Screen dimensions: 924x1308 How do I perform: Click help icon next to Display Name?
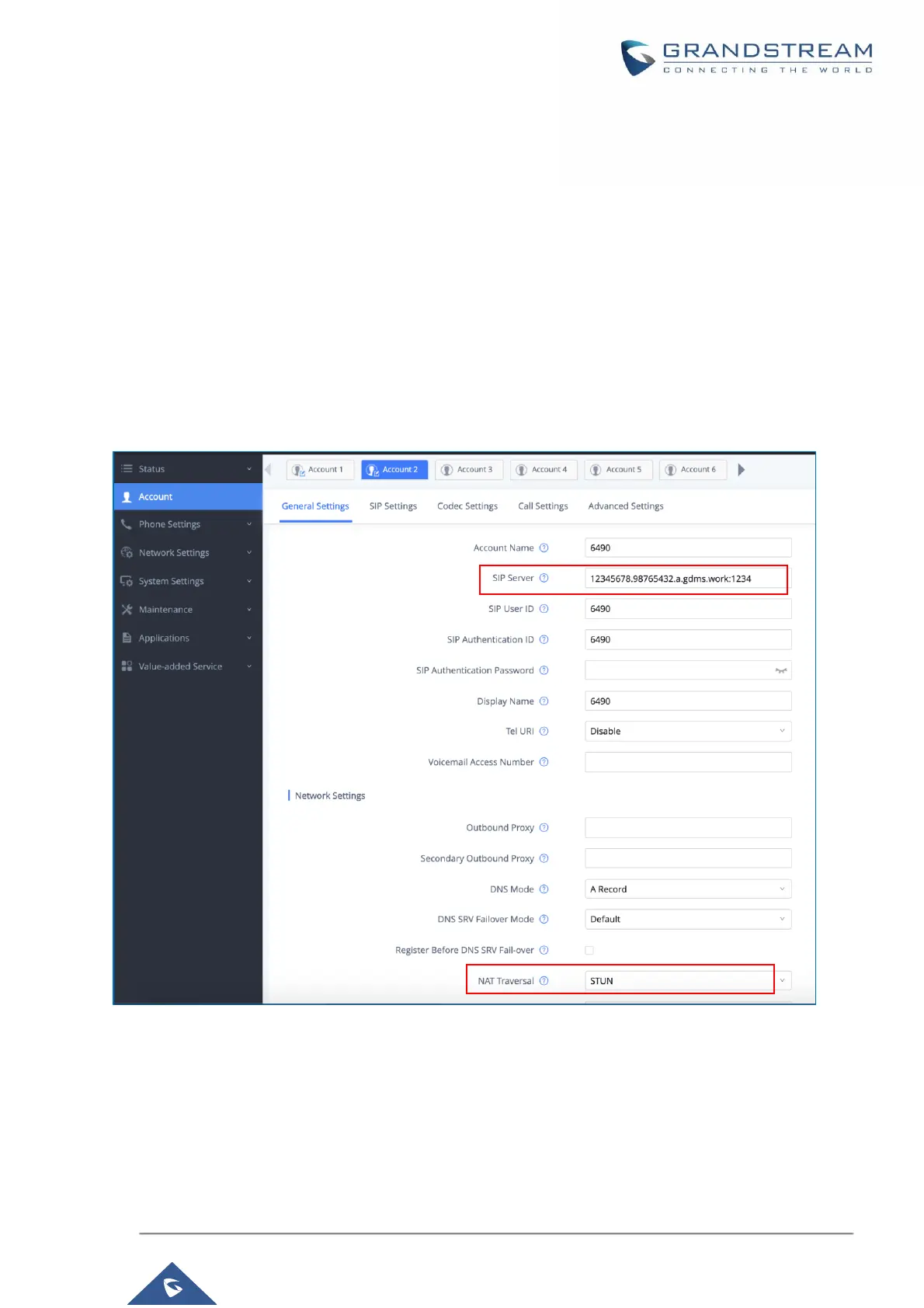coord(544,701)
